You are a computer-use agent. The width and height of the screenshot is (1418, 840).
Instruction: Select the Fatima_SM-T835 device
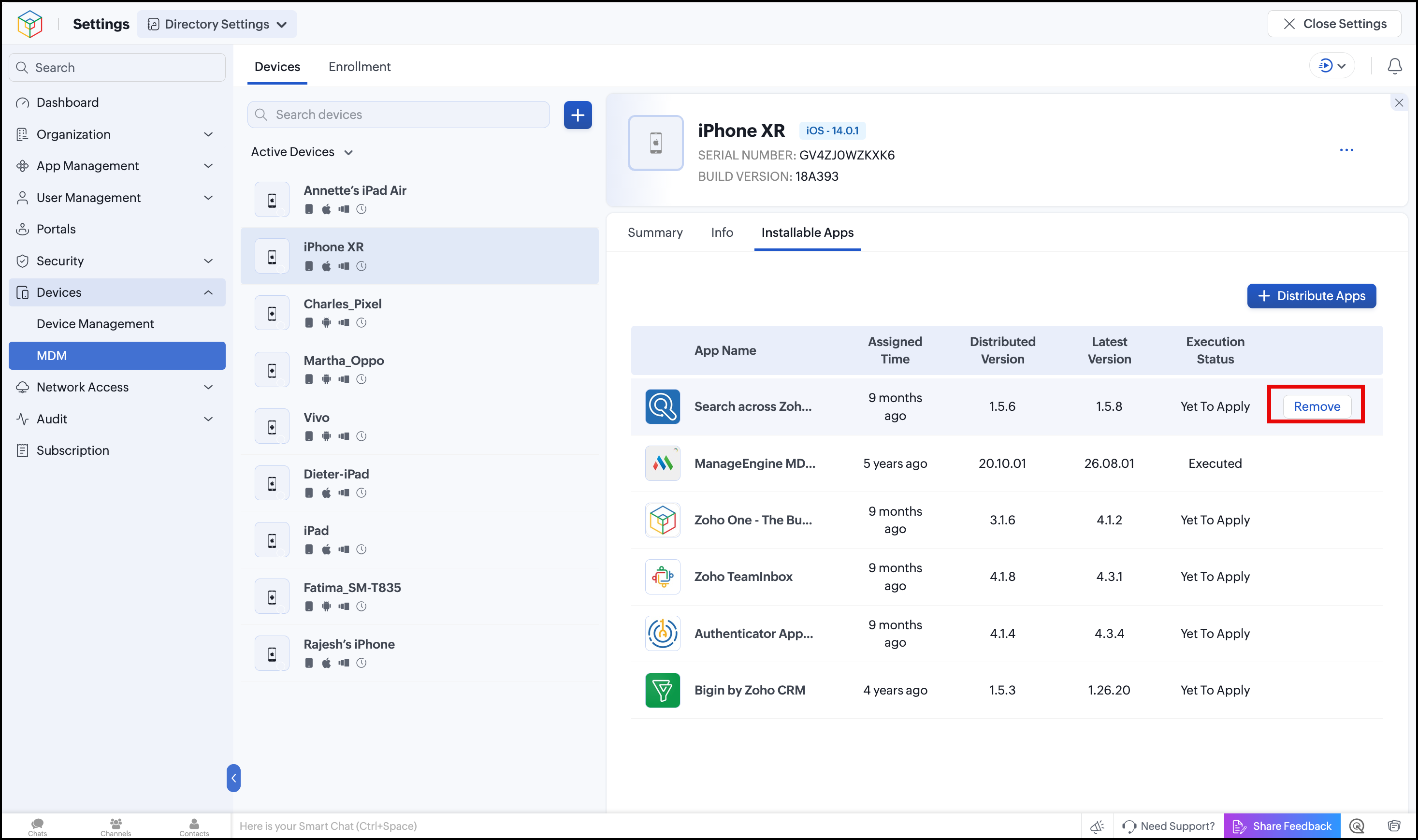click(420, 596)
